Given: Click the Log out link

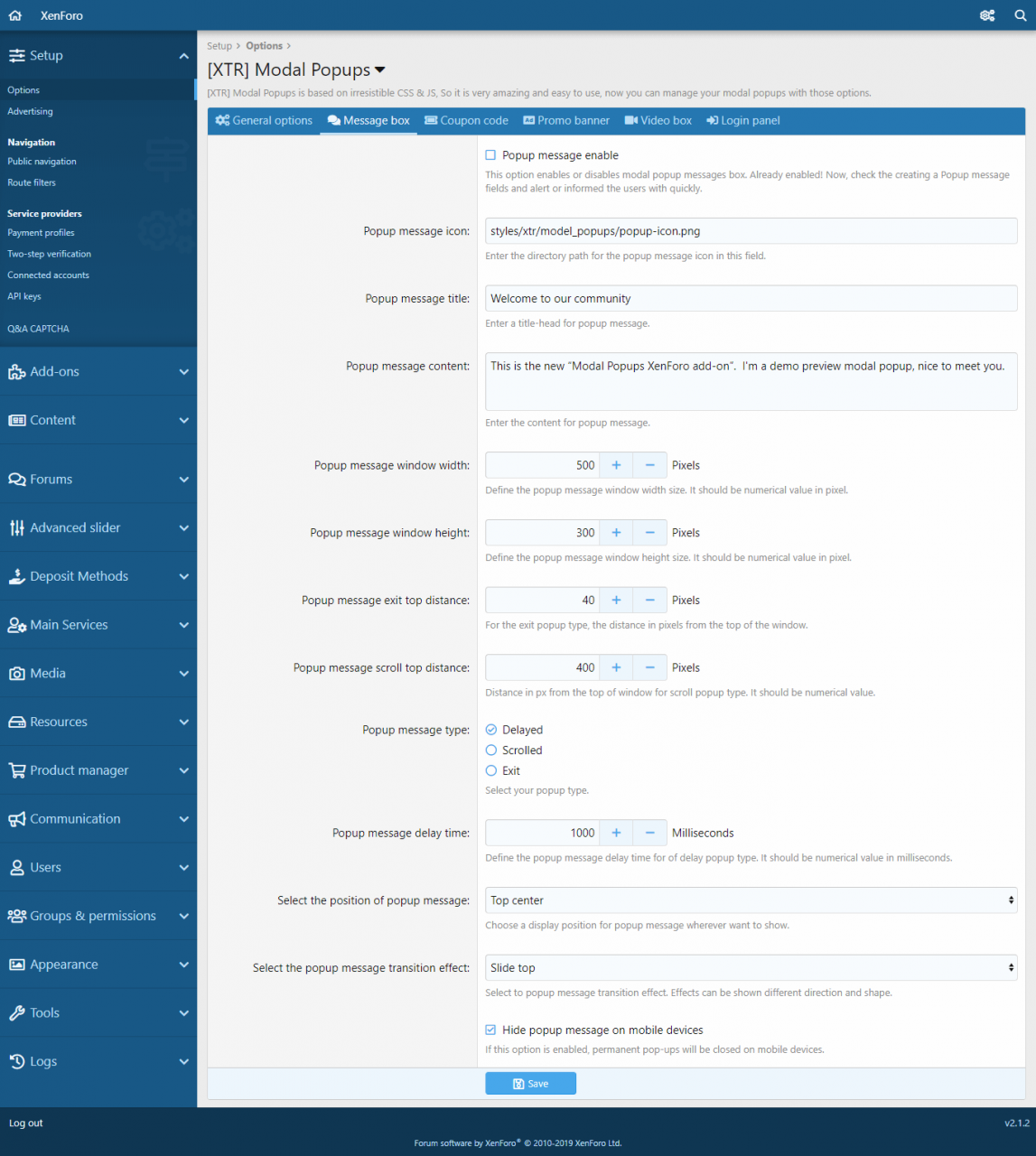Looking at the screenshot, I should (26, 1123).
